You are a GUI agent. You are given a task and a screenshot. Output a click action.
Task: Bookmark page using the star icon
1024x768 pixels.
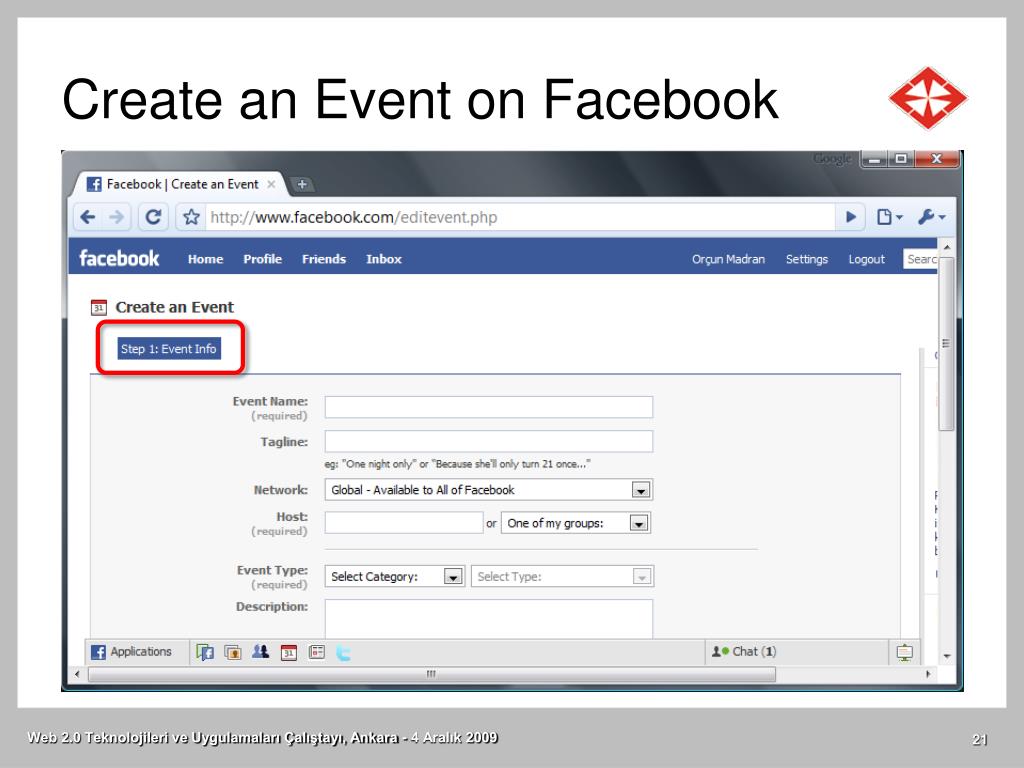pos(191,217)
